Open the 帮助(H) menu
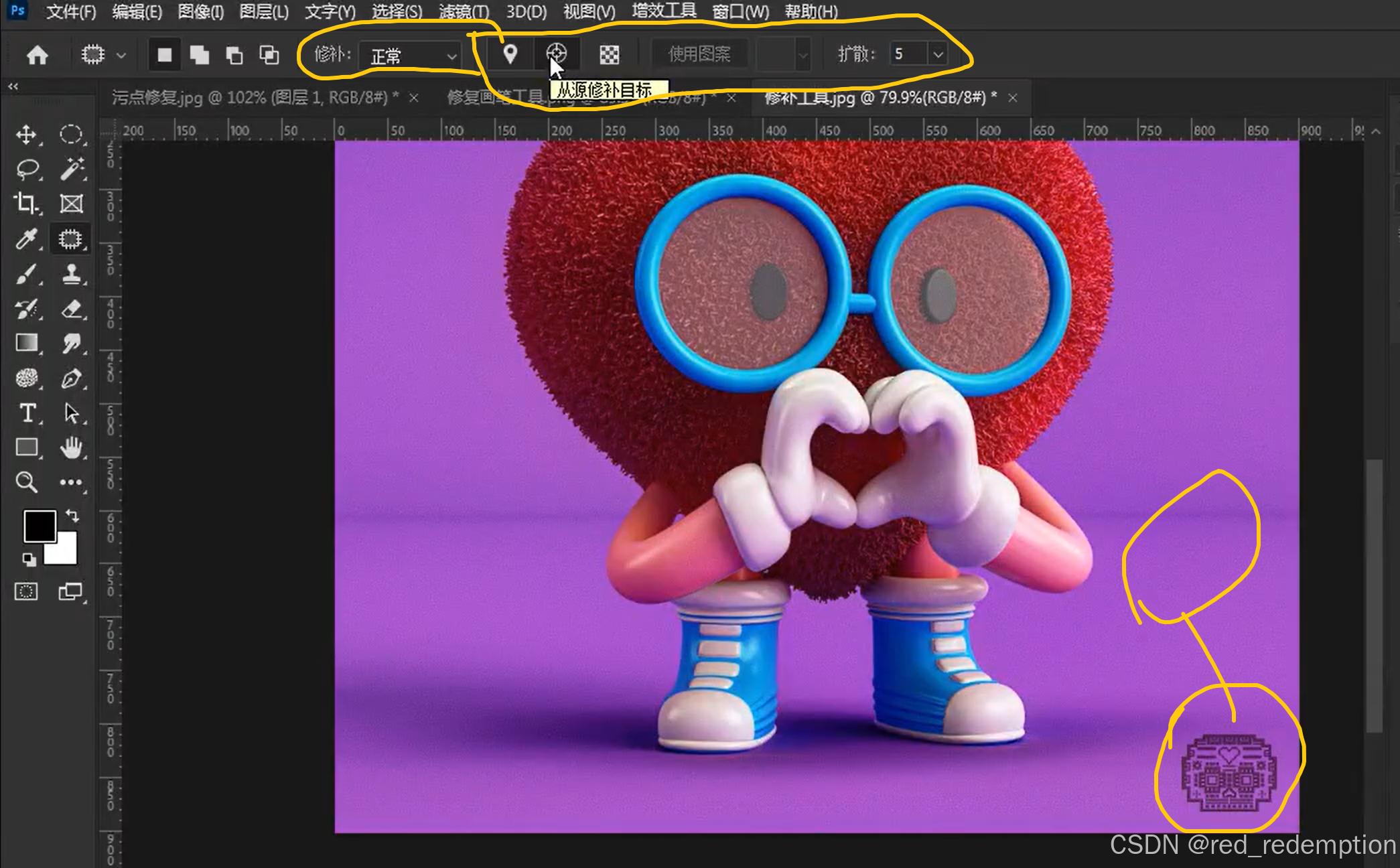Image resolution: width=1400 pixels, height=868 pixels. (811, 11)
